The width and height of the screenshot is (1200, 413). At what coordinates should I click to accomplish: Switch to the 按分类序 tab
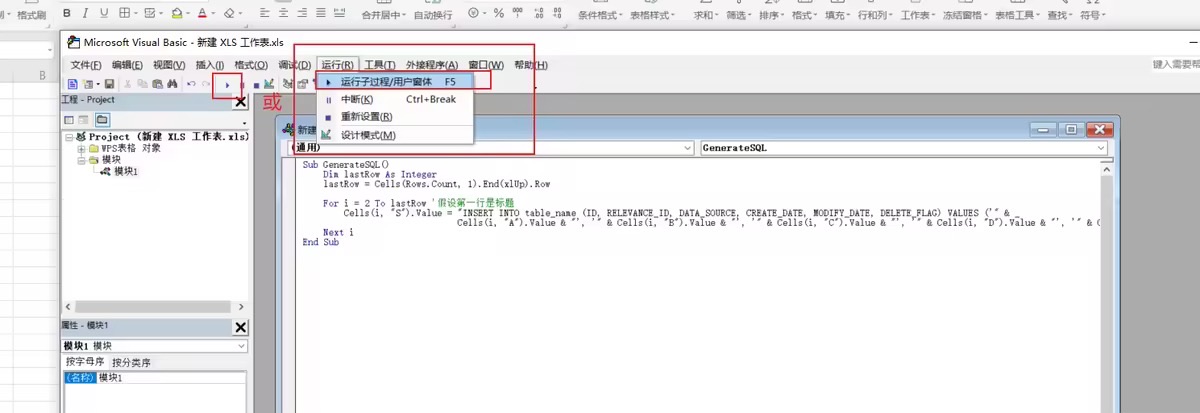click(x=130, y=362)
